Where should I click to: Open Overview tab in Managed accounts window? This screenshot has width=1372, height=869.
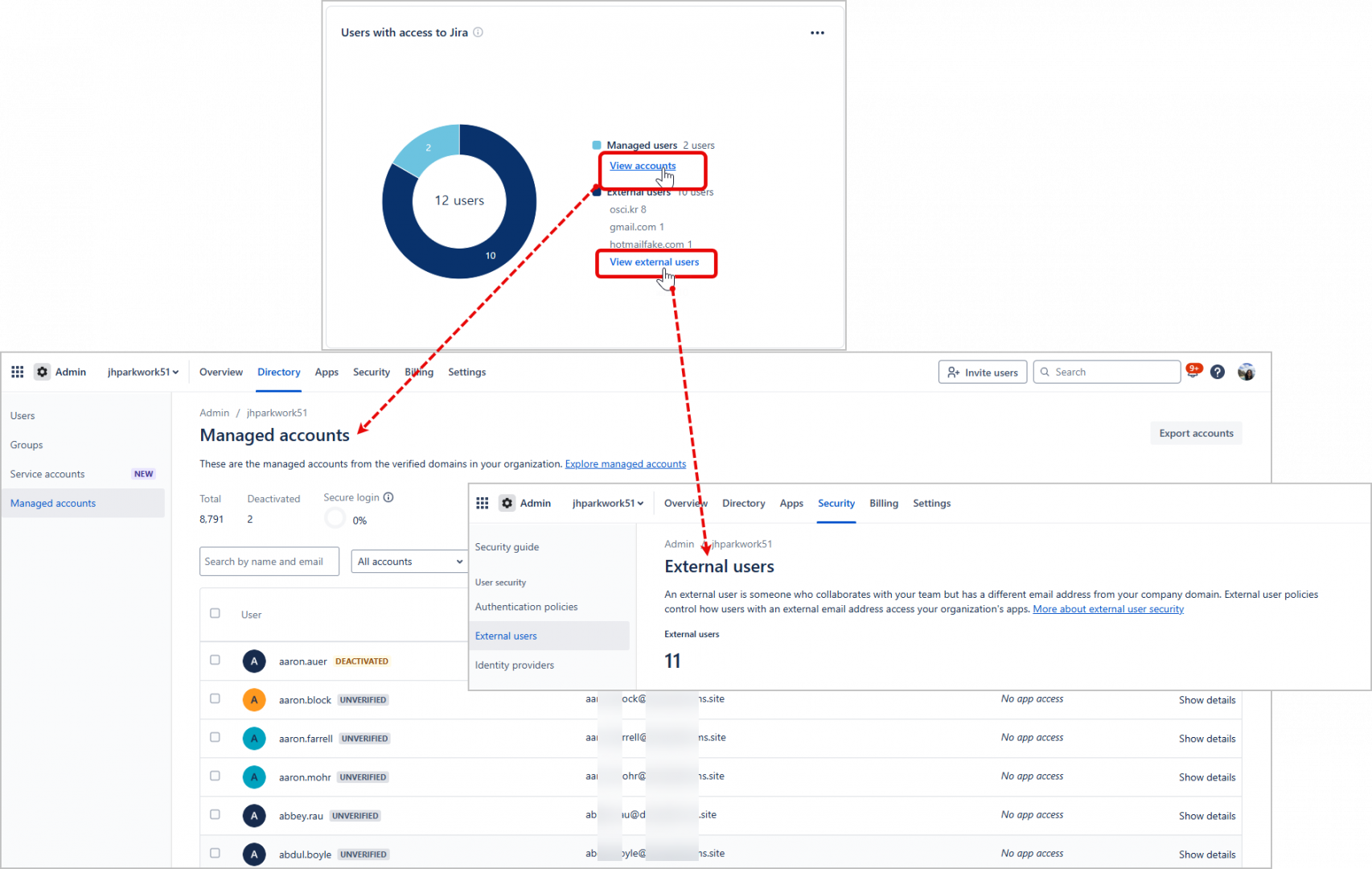[221, 372]
